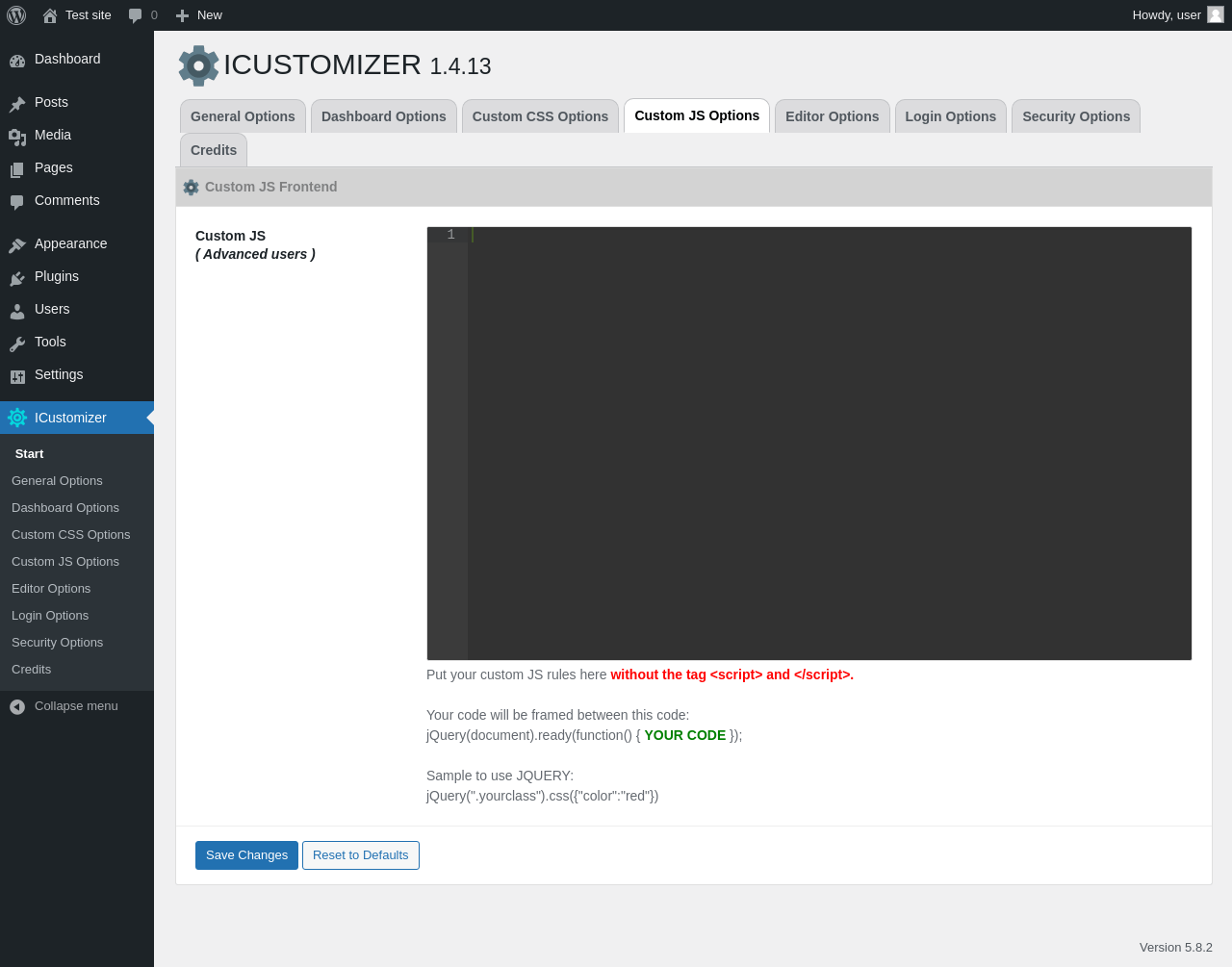Click the Collapse menu label

click(x=76, y=706)
